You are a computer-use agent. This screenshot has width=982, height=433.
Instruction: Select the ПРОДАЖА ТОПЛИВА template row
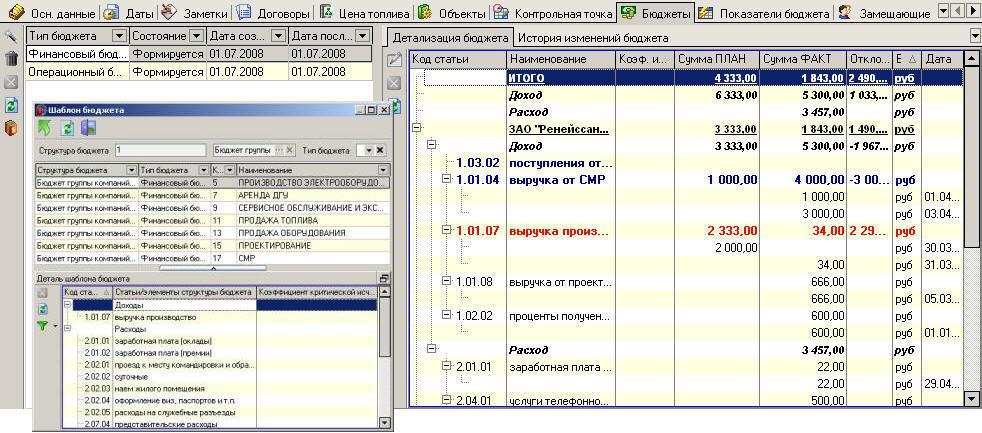click(x=212, y=221)
